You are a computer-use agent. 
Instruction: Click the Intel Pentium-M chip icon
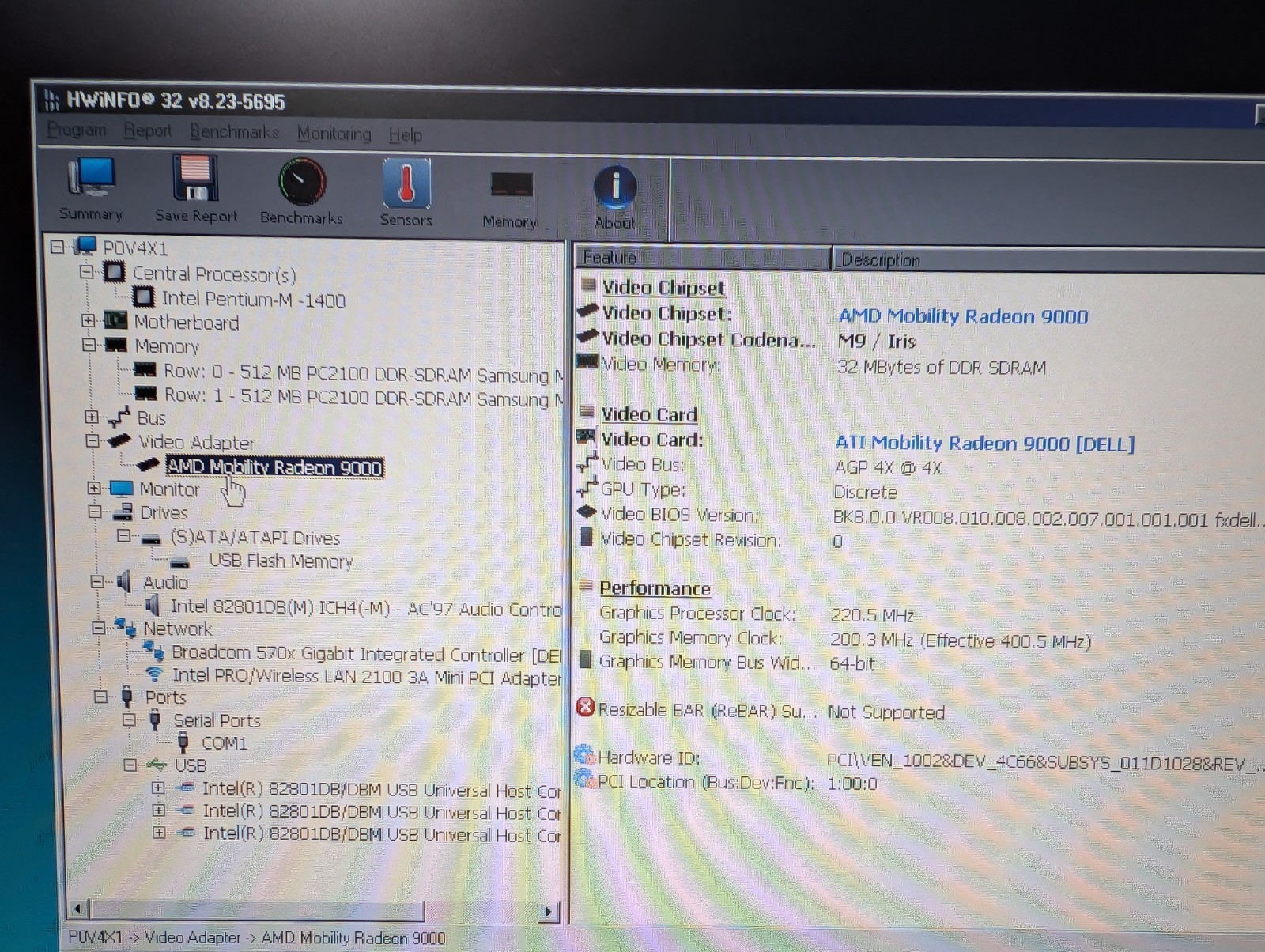pos(143,297)
